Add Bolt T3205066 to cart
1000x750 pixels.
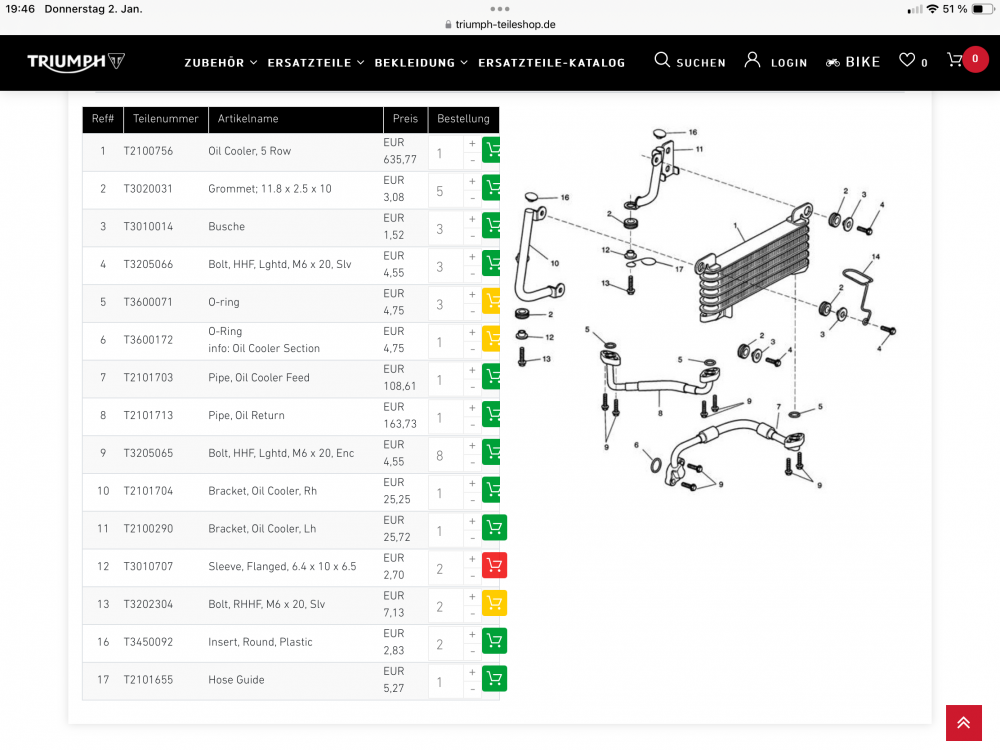(491, 263)
